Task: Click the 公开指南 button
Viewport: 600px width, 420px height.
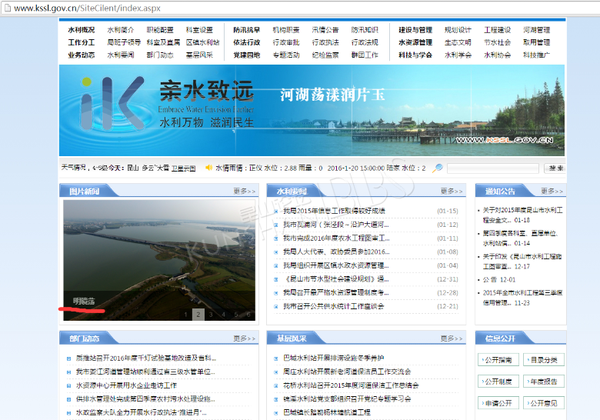Action: pyautogui.click(x=498, y=360)
